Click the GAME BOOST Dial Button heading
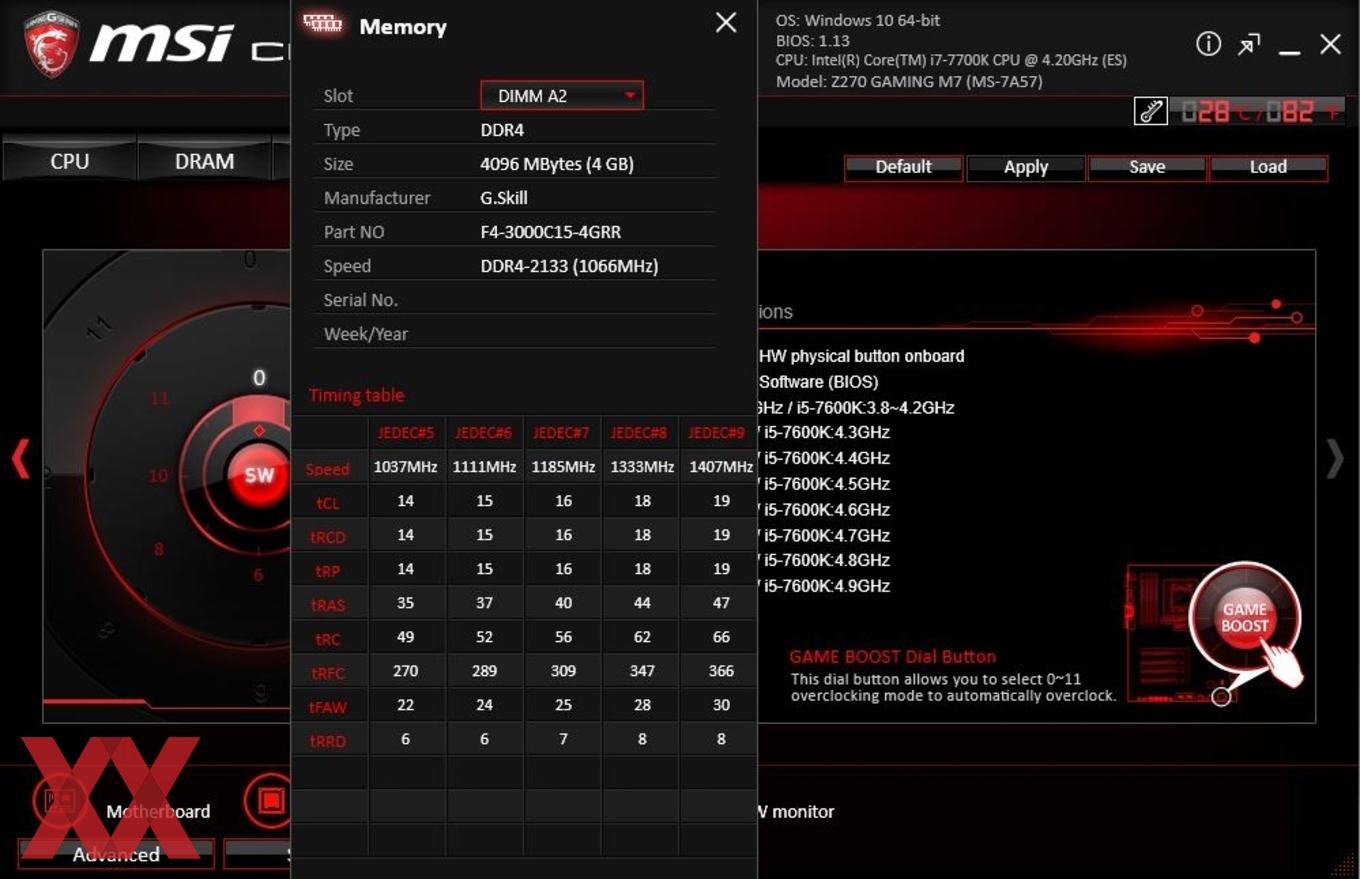This screenshot has width=1360, height=879. point(893,657)
